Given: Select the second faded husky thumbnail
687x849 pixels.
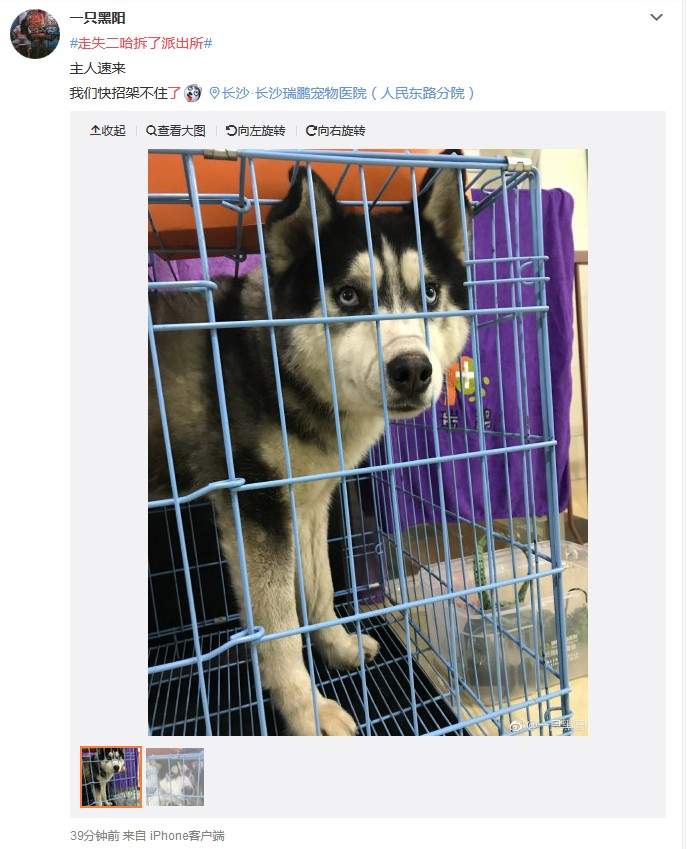Looking at the screenshot, I should [x=175, y=777].
